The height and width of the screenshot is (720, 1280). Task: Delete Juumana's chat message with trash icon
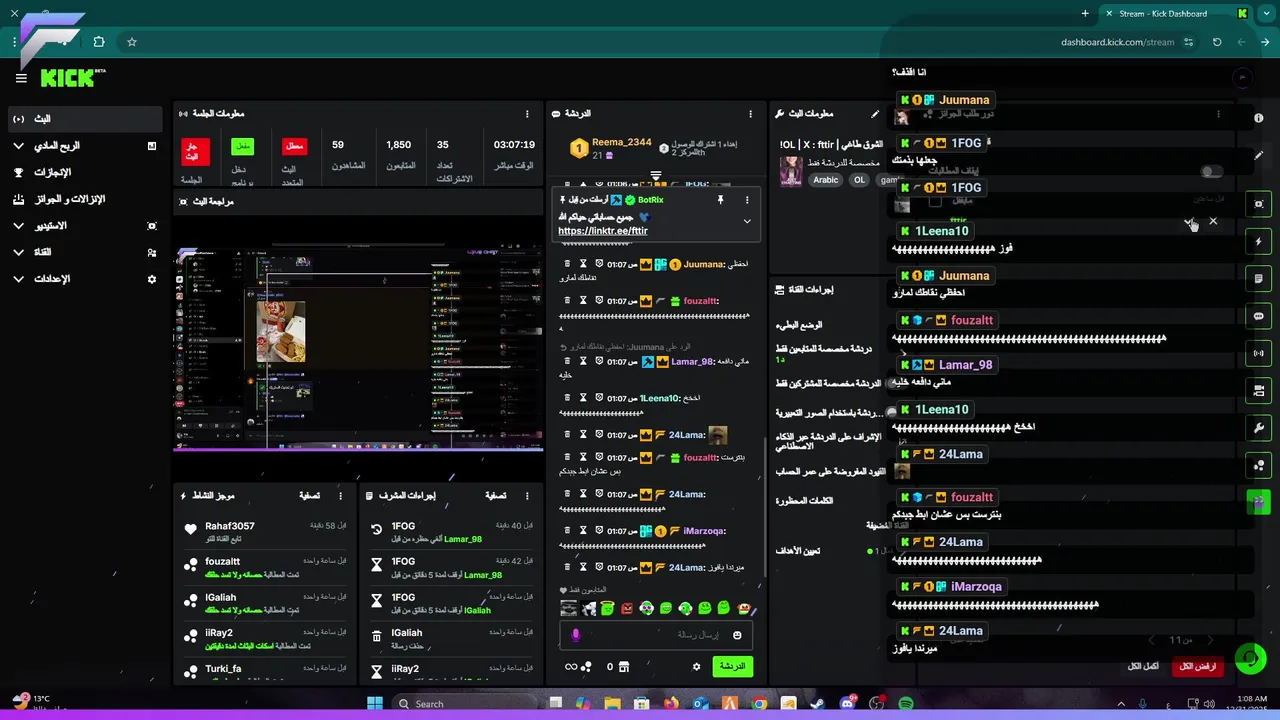point(567,264)
